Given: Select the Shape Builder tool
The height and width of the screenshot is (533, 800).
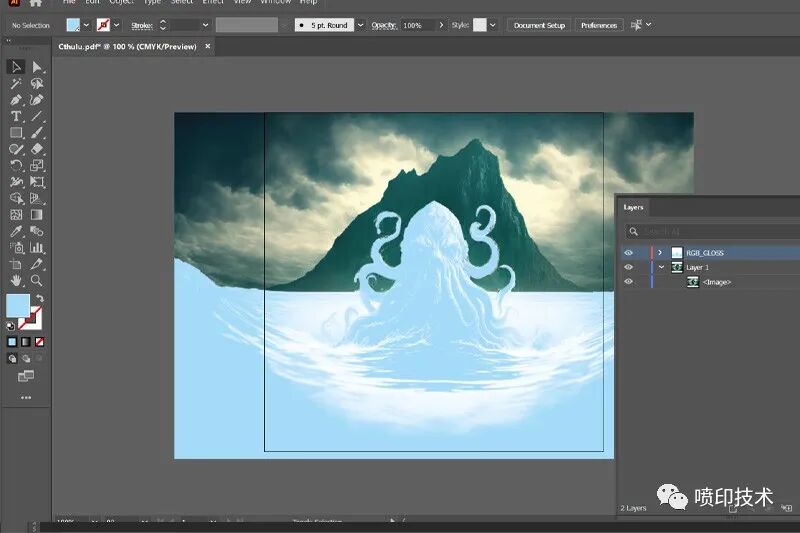Looking at the screenshot, I should (16, 198).
